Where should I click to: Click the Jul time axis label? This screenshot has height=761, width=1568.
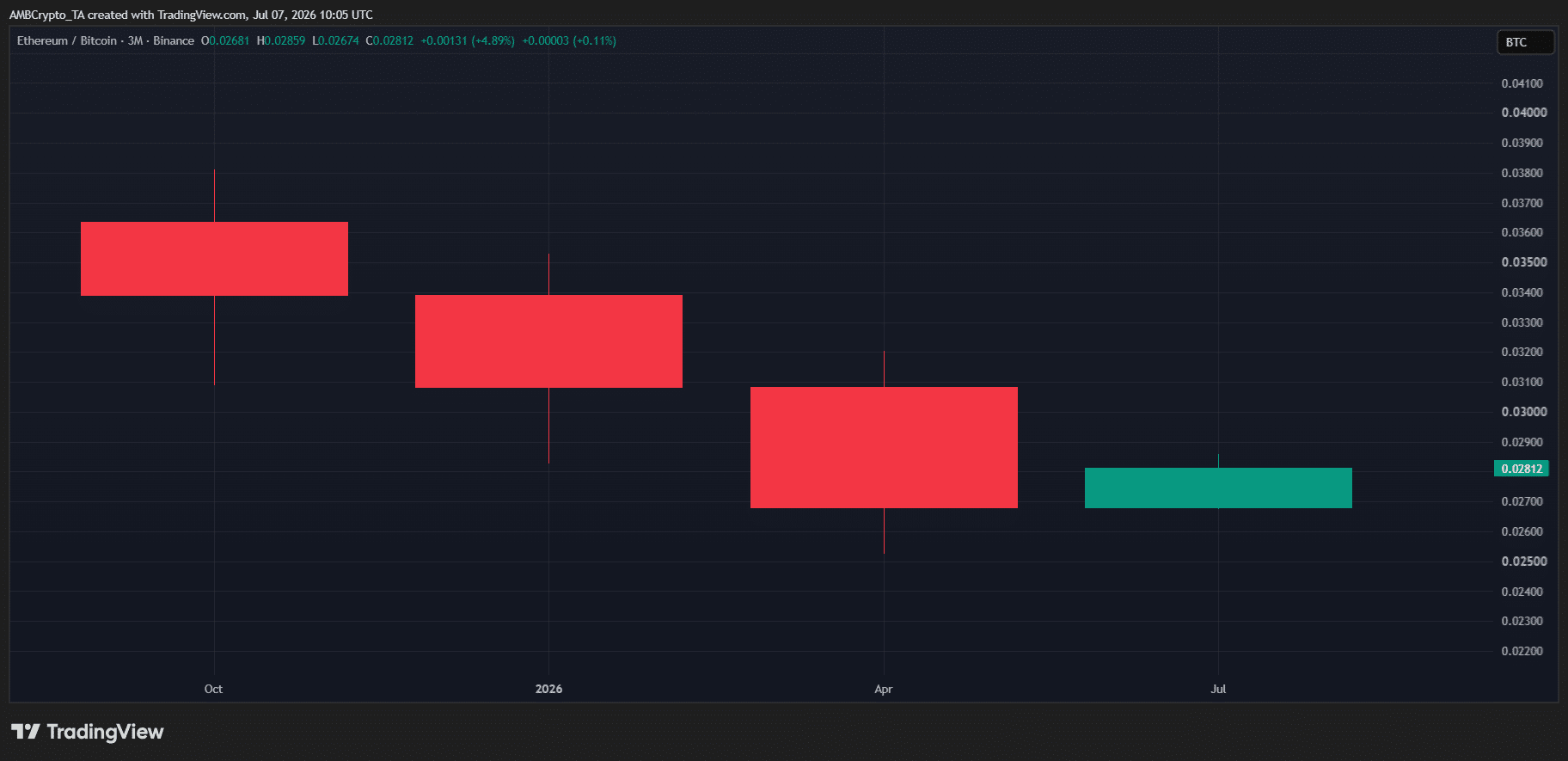point(1218,689)
